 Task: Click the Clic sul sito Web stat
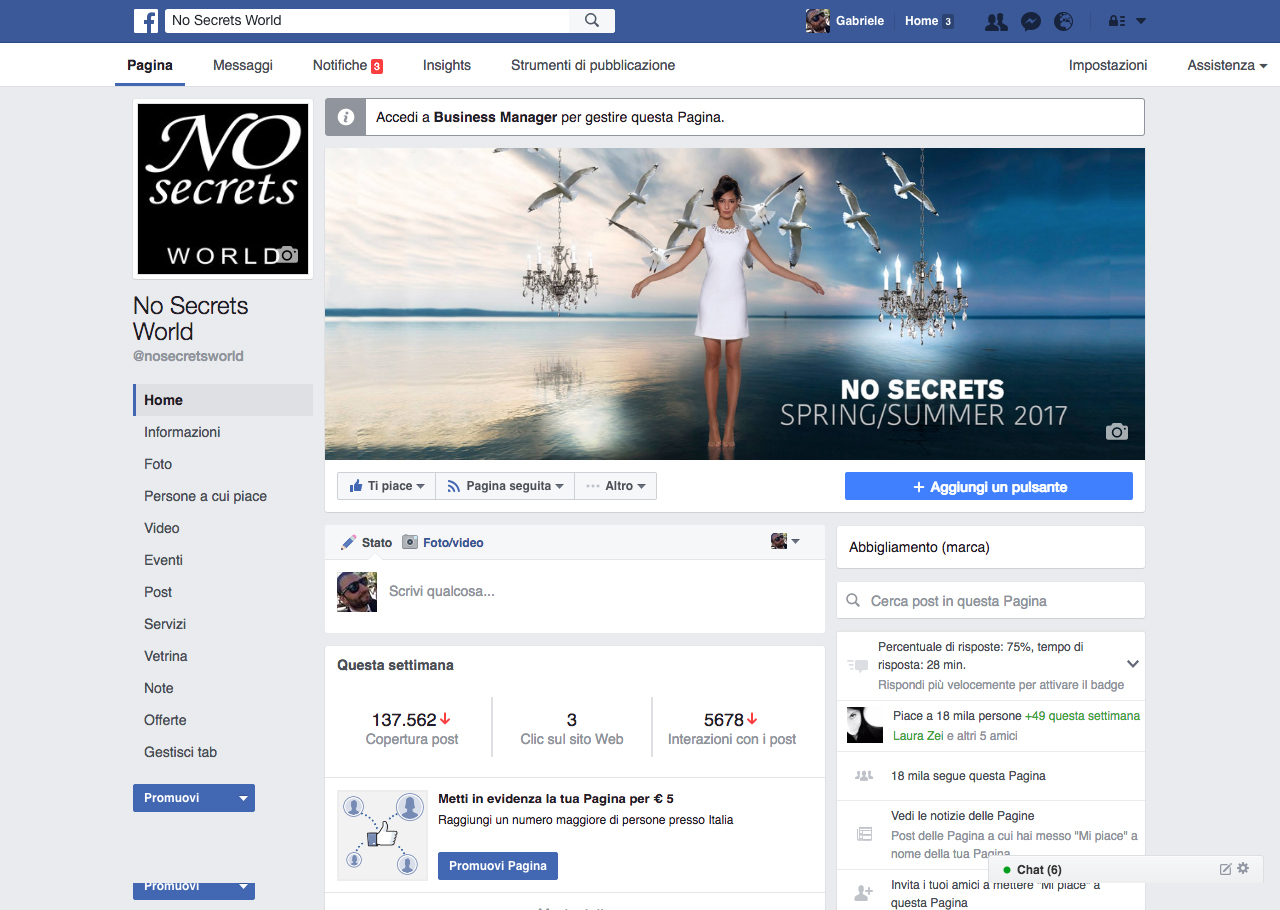(x=572, y=728)
